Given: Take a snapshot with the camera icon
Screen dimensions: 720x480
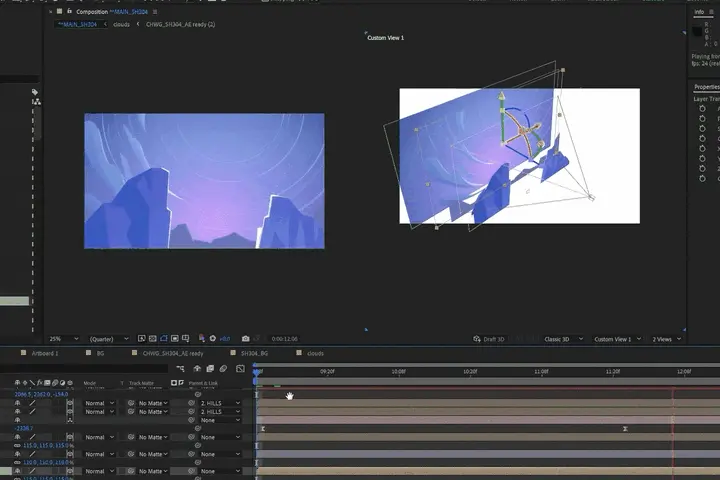Looking at the screenshot, I should pyautogui.click(x=246, y=339).
